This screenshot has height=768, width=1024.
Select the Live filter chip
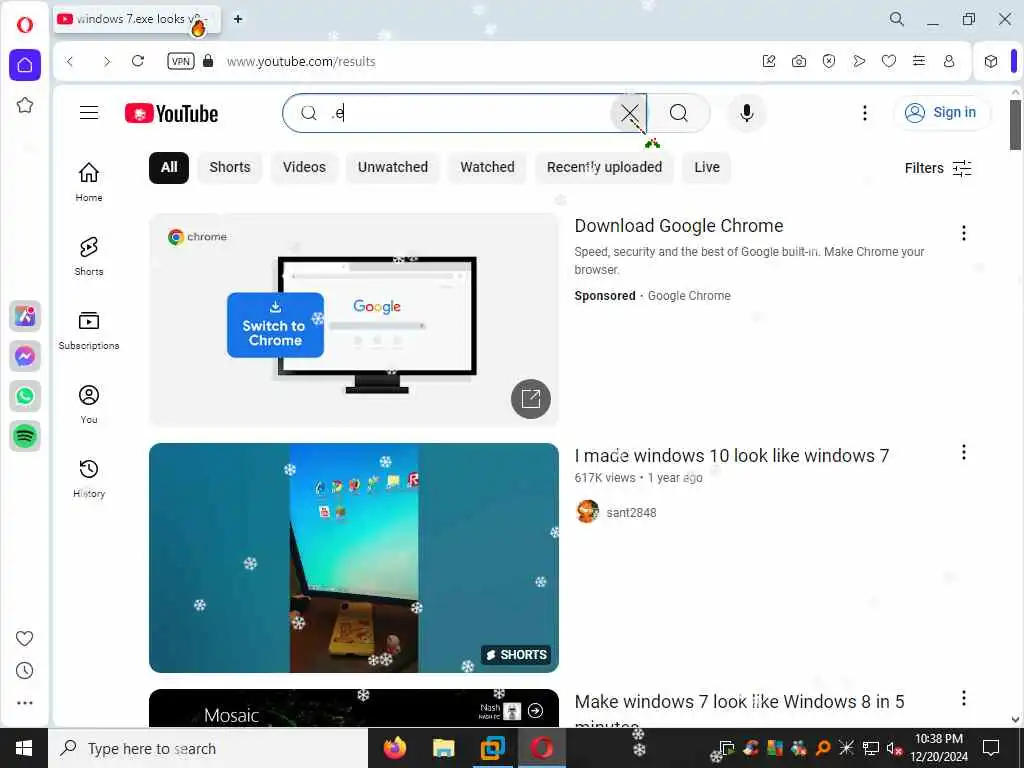coord(707,167)
